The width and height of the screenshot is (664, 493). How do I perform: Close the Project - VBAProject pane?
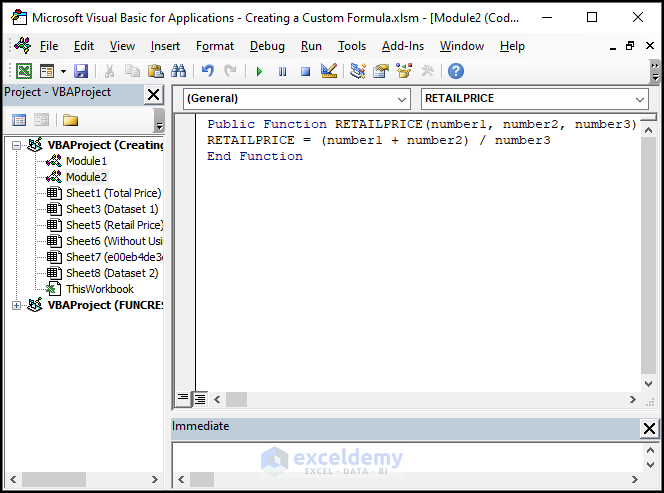point(153,94)
